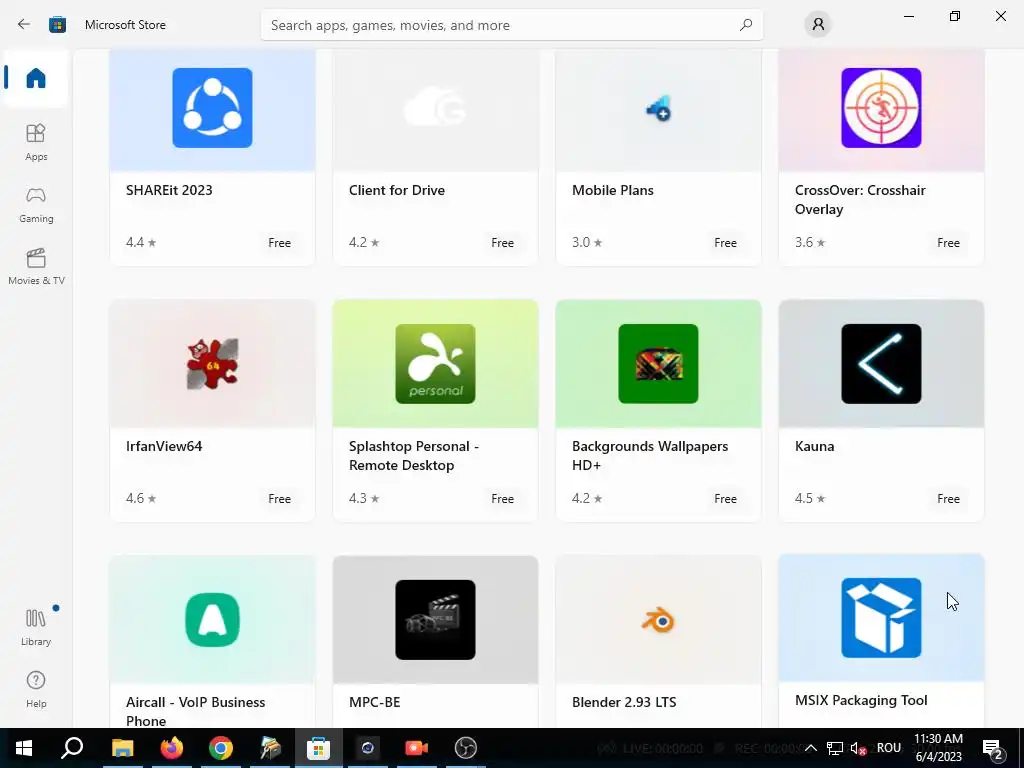Click the IrfanView64 app icon

pos(212,364)
